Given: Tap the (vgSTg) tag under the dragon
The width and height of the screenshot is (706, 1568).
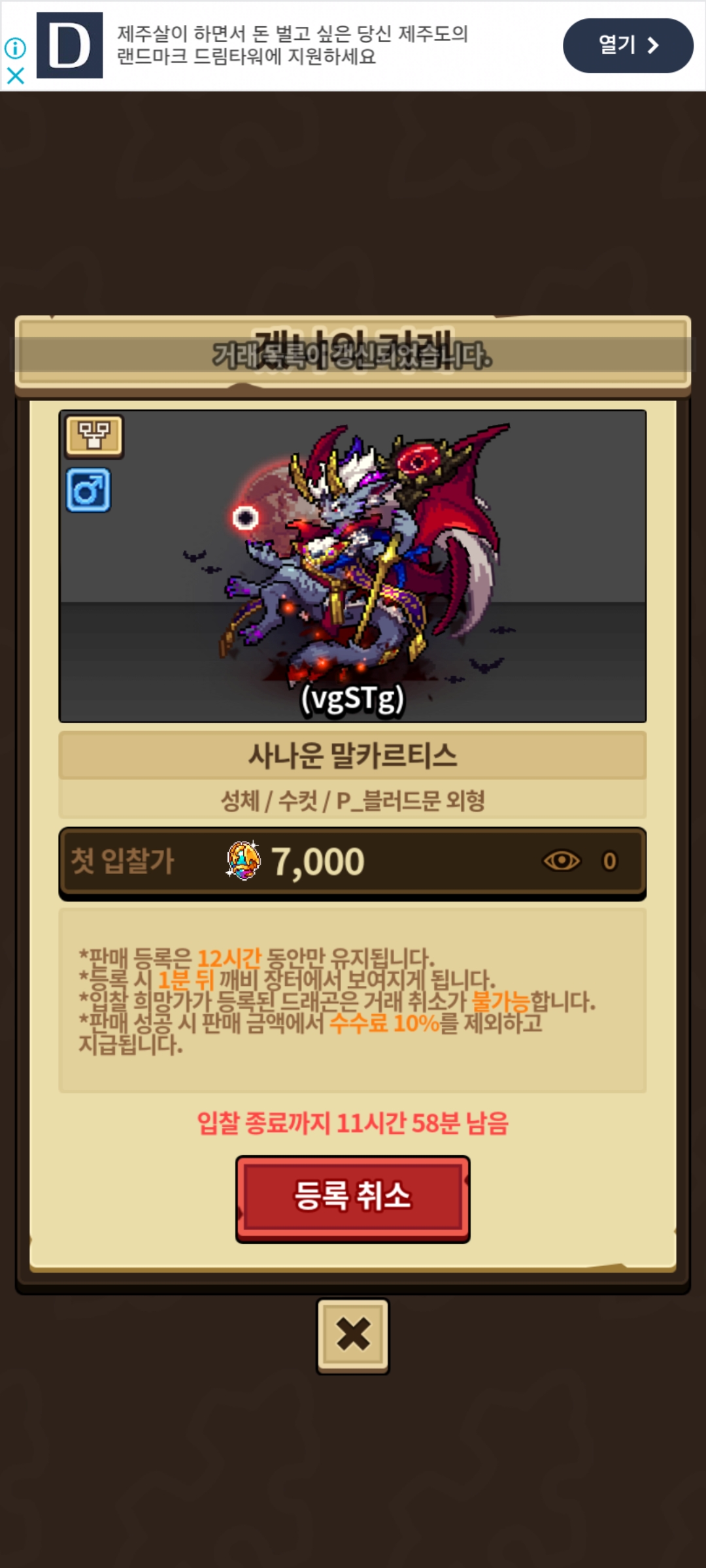Looking at the screenshot, I should pos(353,699).
